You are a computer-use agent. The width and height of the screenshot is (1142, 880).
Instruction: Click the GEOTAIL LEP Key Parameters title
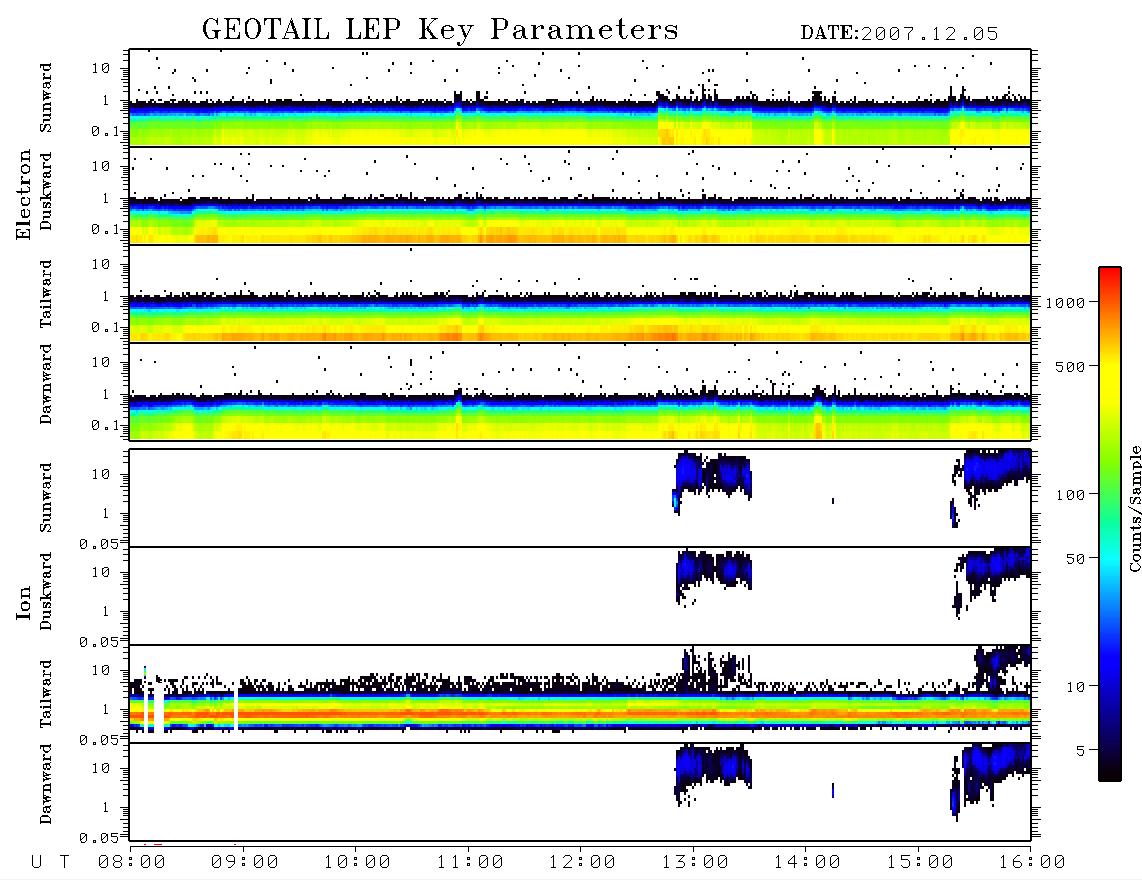pyautogui.click(x=440, y=30)
